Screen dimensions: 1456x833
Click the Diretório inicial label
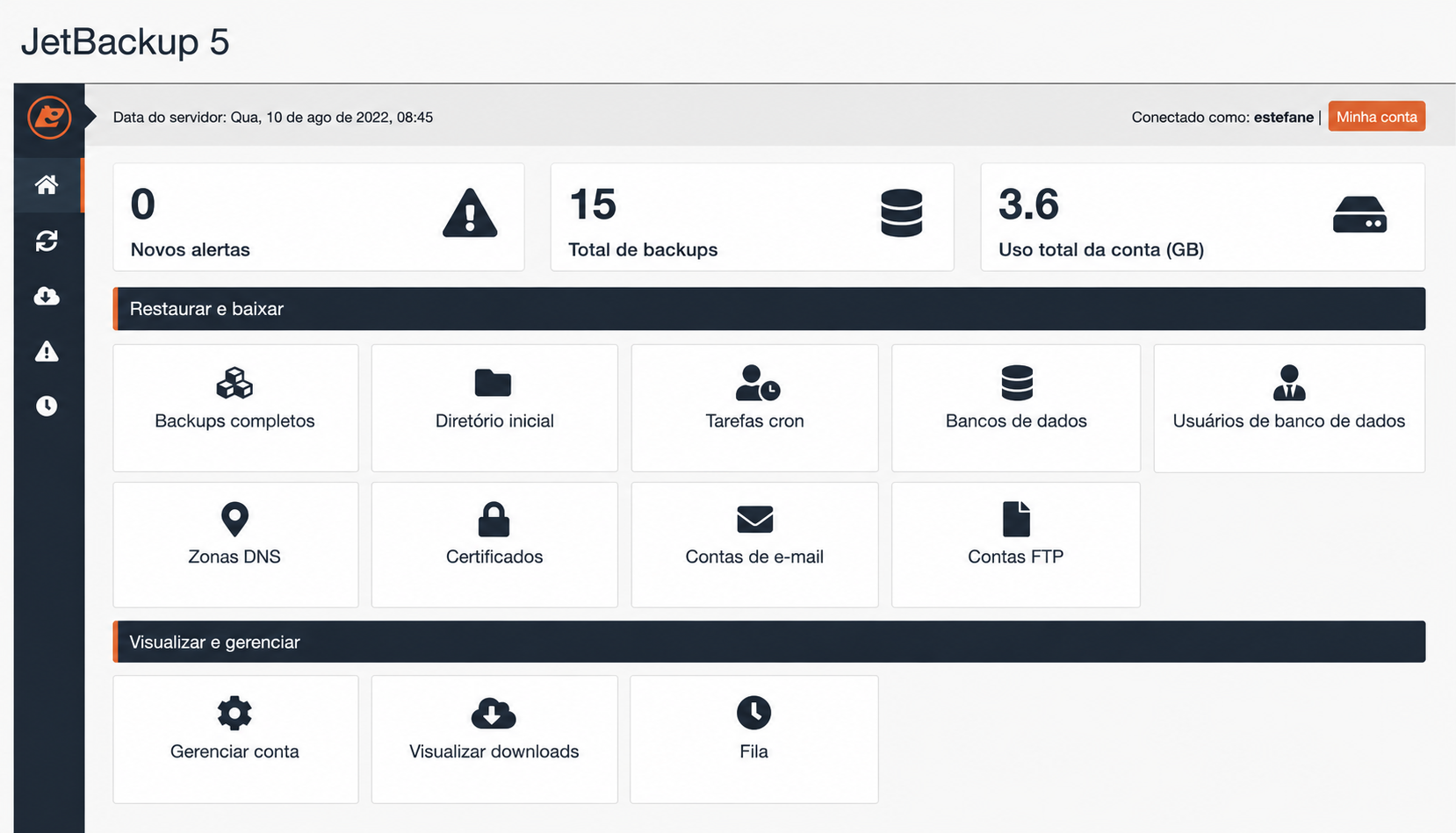(x=494, y=420)
